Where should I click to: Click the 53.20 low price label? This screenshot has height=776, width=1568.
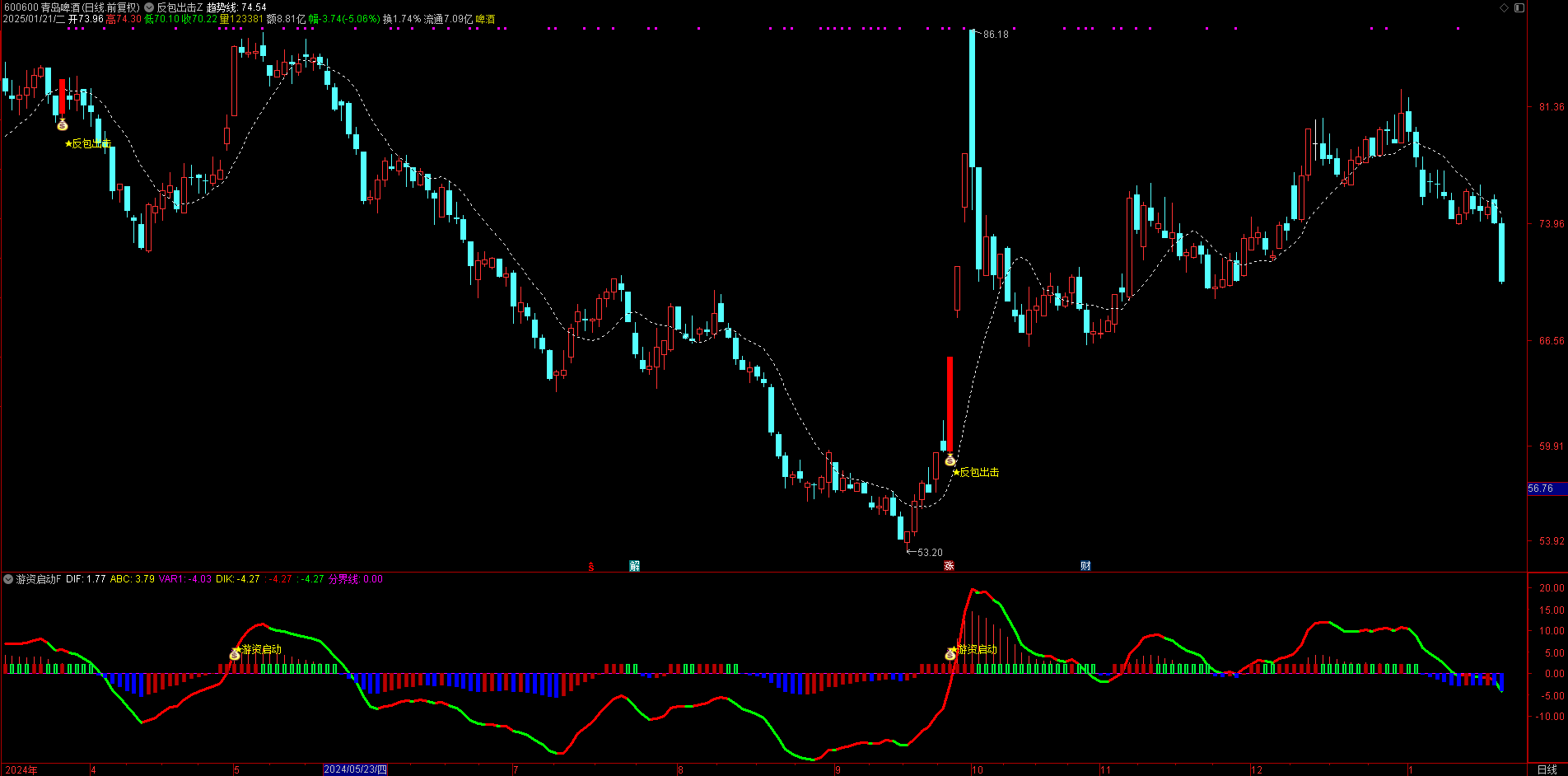930,553
